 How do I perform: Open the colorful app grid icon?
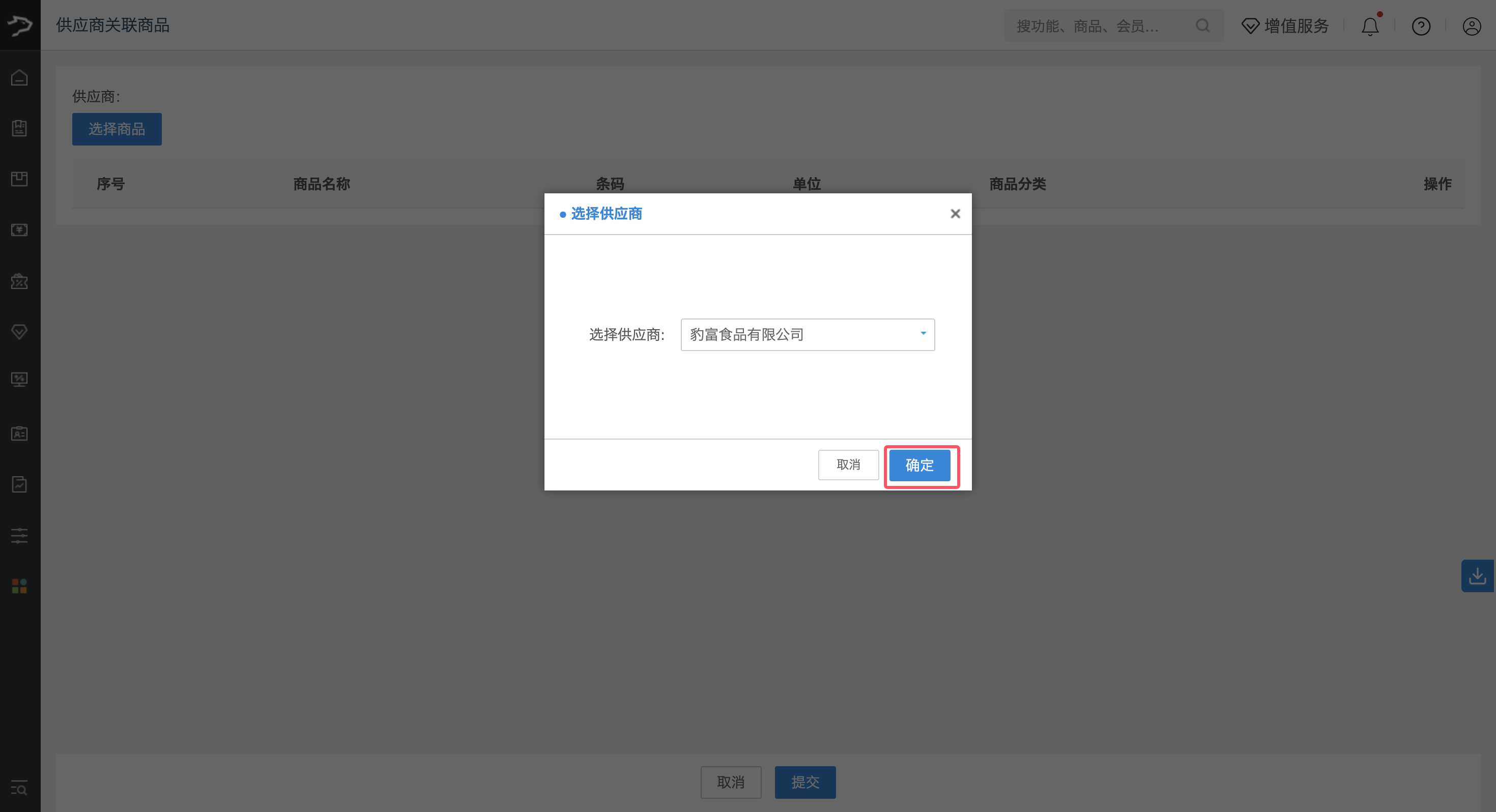click(x=19, y=586)
